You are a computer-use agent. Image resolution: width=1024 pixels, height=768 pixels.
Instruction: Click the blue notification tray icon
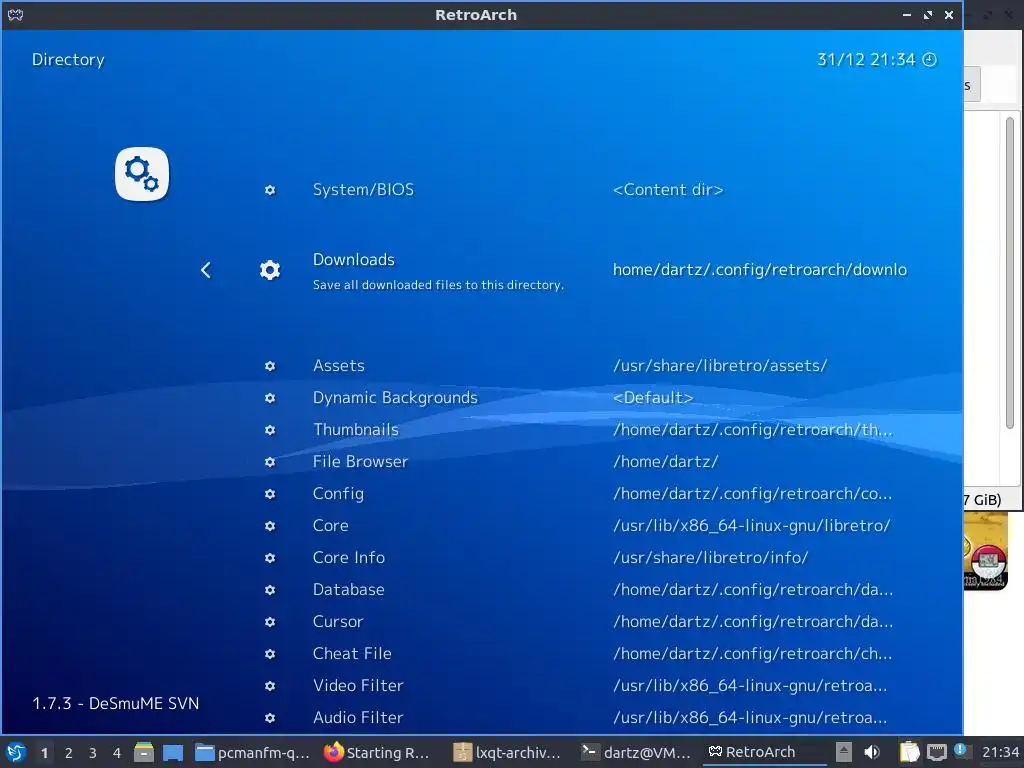(x=960, y=749)
